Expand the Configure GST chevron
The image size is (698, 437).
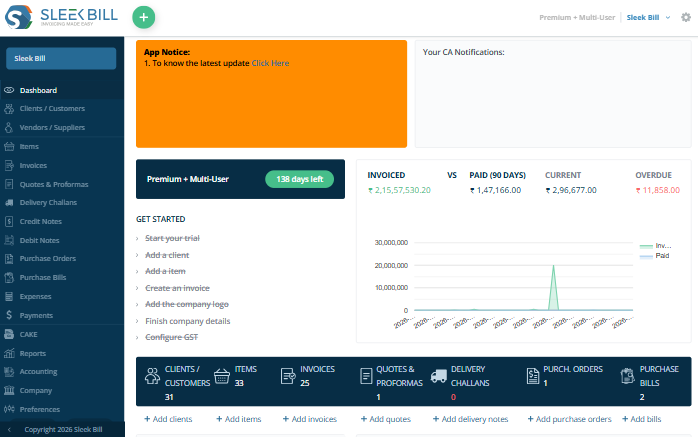pyautogui.click(x=137, y=337)
